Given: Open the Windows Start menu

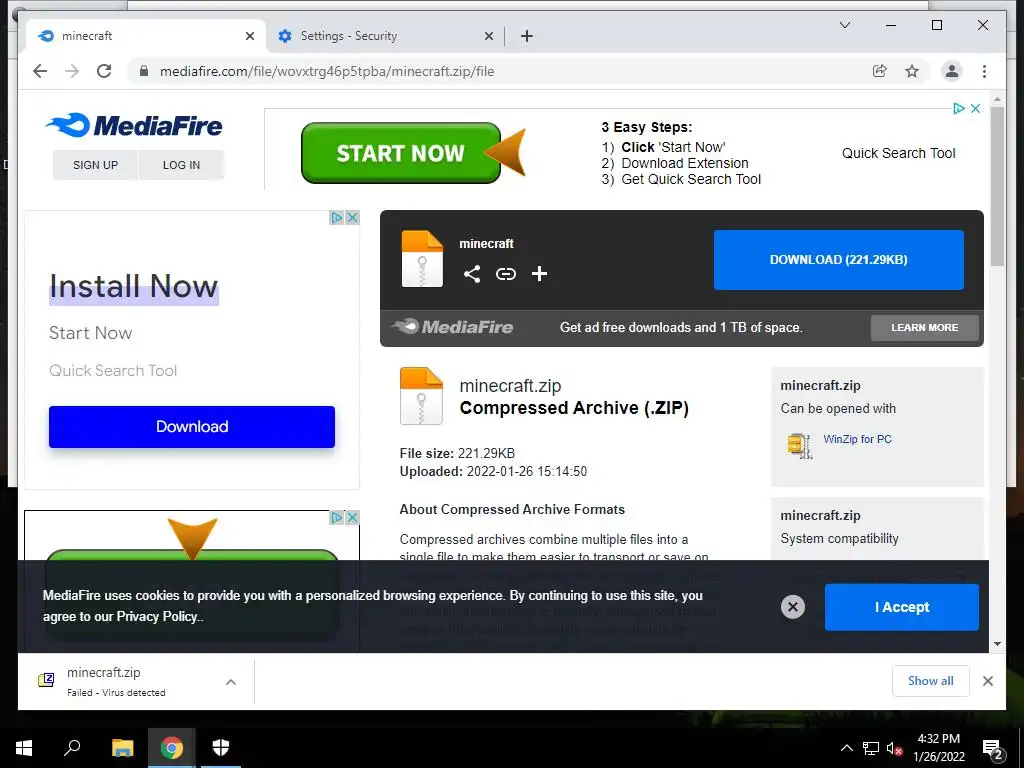Looking at the screenshot, I should [24, 748].
